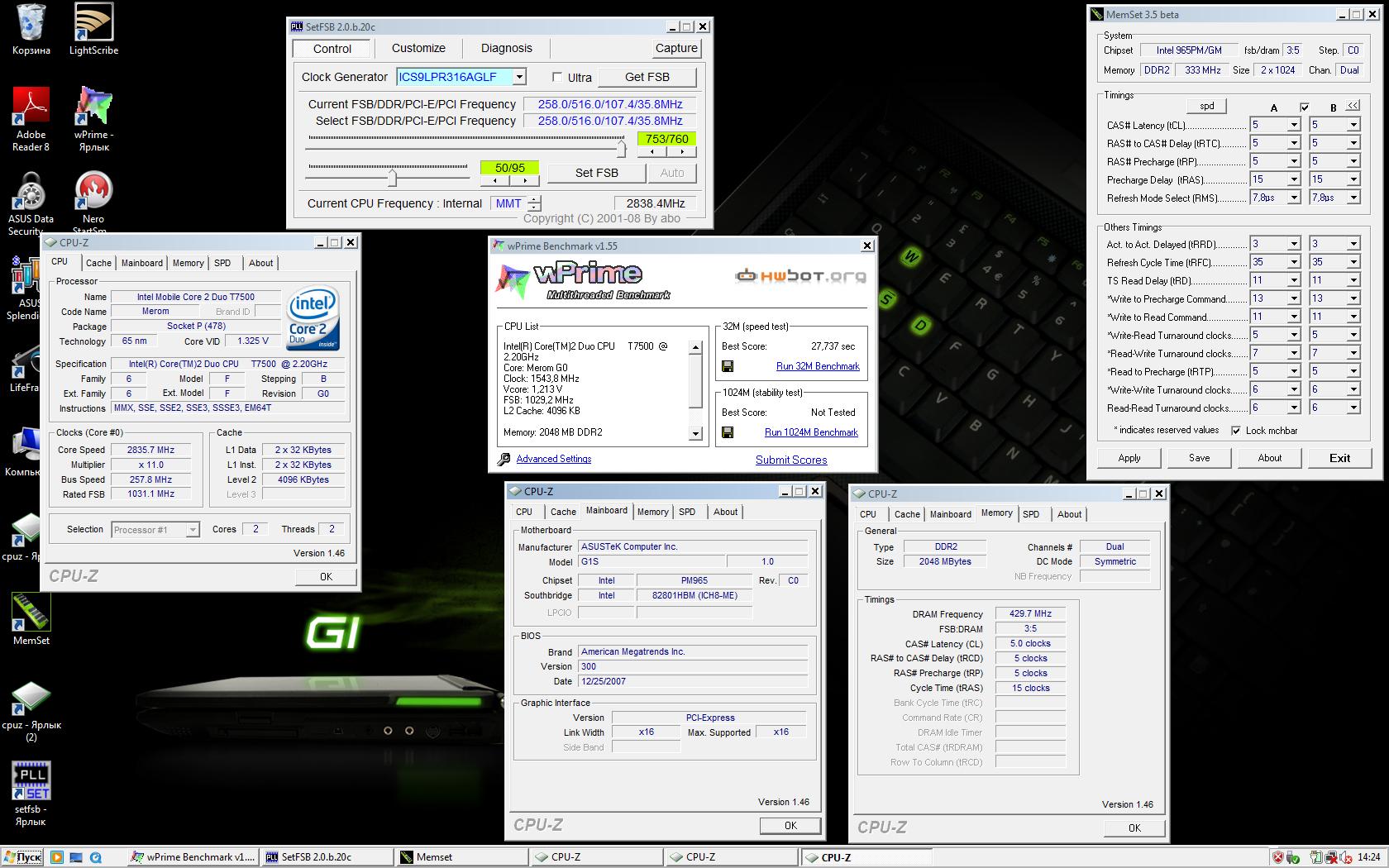Click the Exit button in MemSet
Viewport: 1389px width, 868px height.
click(1339, 458)
